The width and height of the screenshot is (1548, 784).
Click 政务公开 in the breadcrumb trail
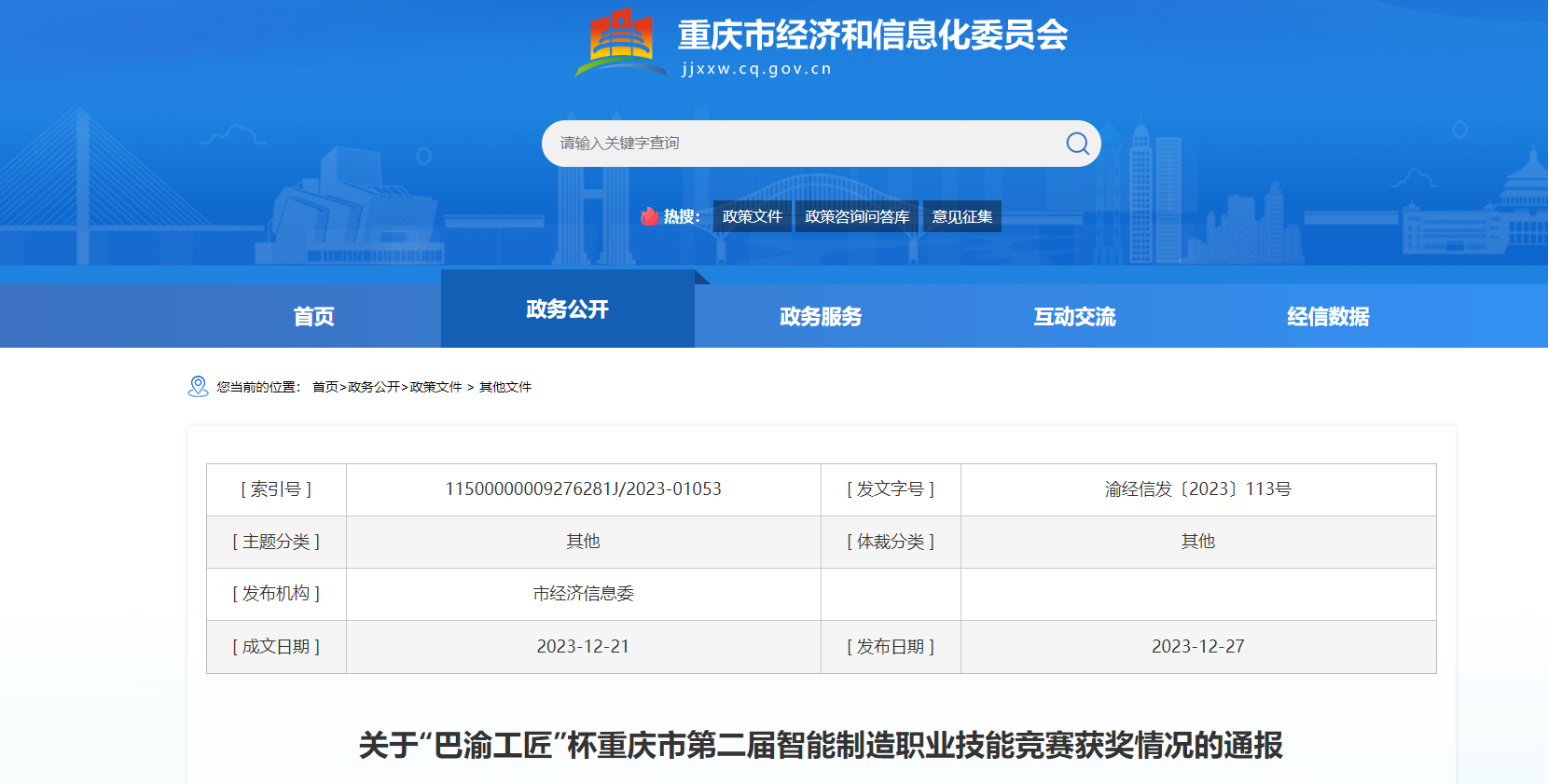(373, 387)
